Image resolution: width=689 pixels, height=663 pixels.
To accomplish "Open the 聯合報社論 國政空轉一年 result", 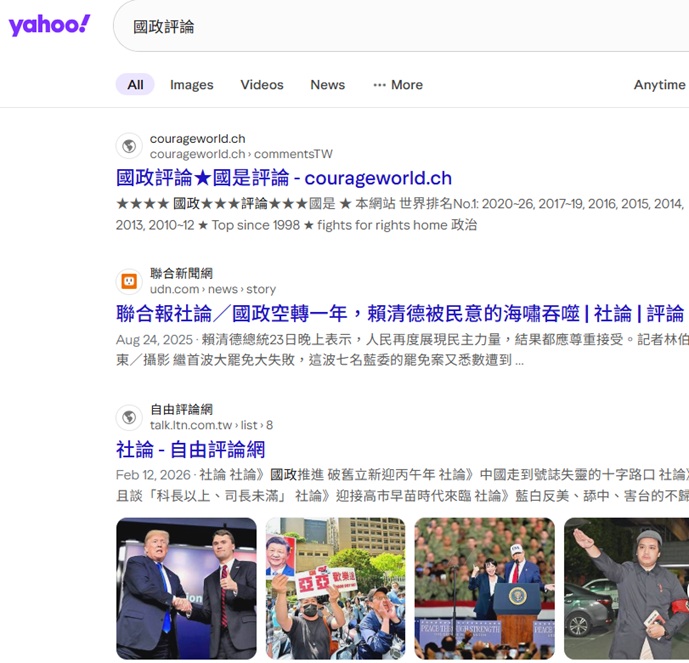I will pyautogui.click(x=400, y=313).
